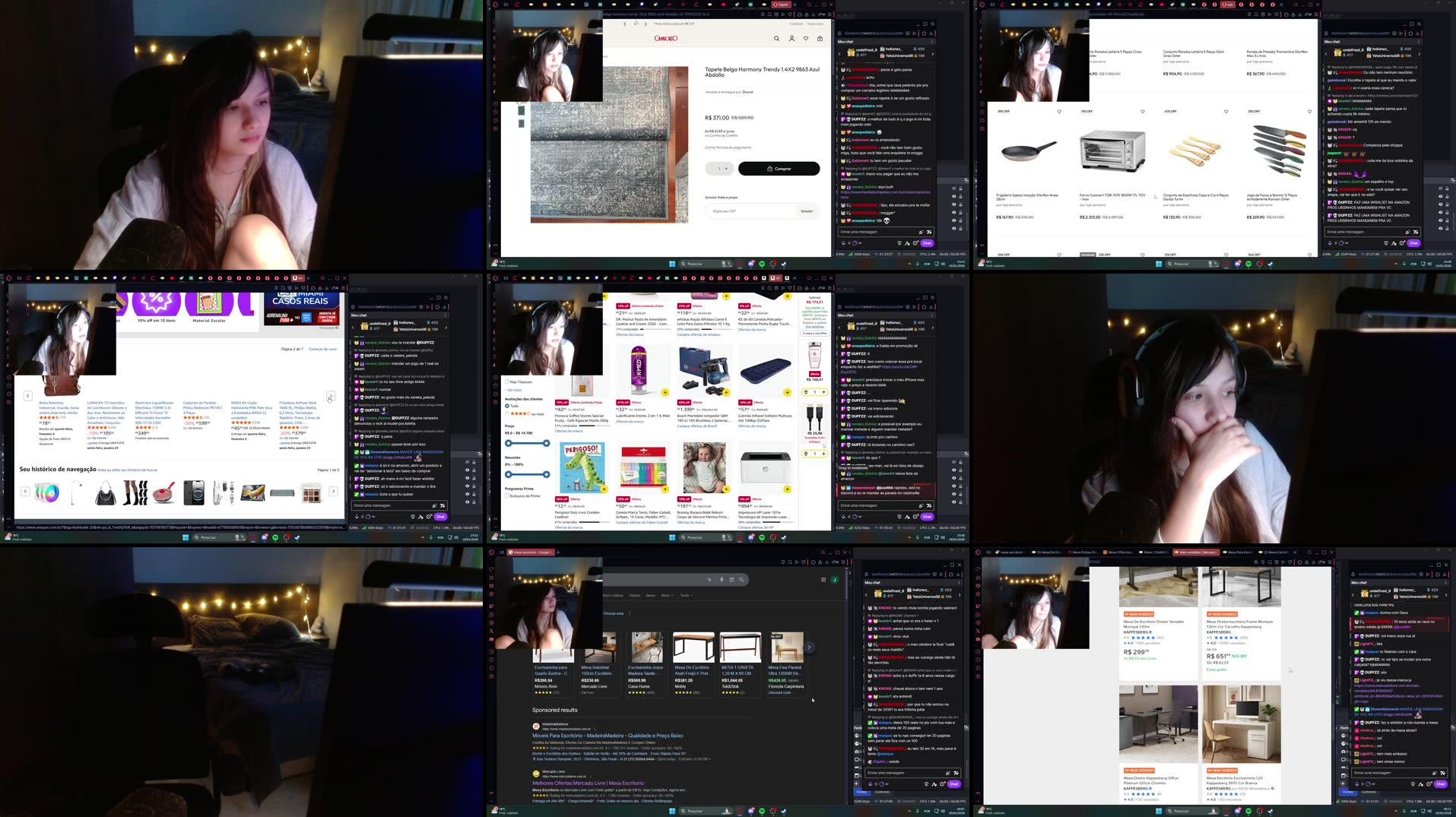Expand Ver mais in the Amazon filter sidebar
Image resolution: width=1456 pixels, height=817 pixels.
tap(513, 390)
